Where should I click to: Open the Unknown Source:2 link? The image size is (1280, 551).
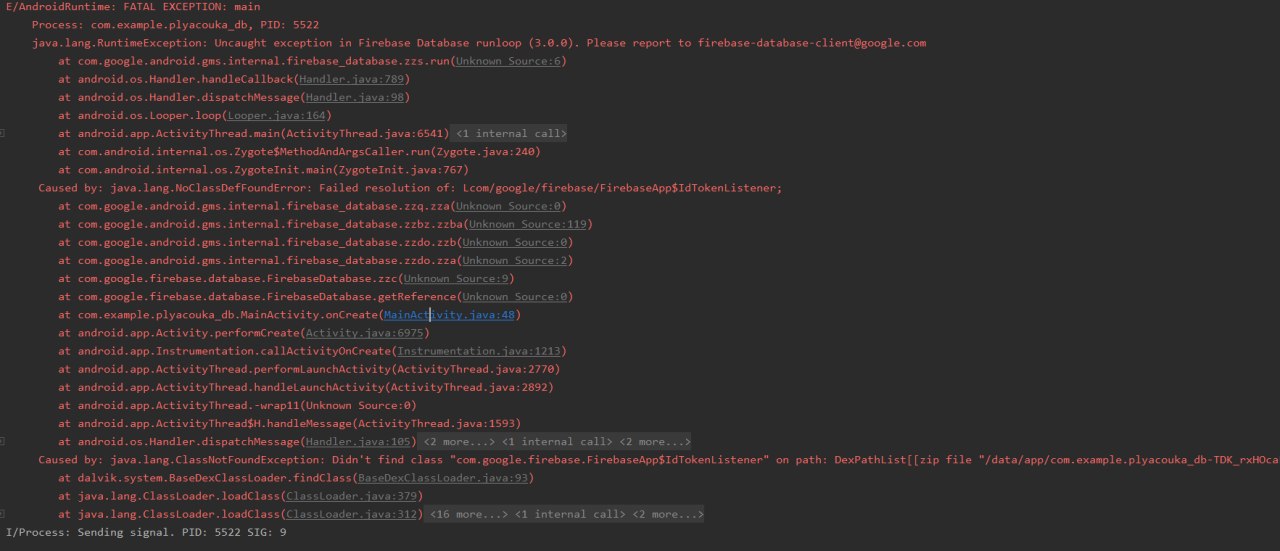tap(514, 260)
